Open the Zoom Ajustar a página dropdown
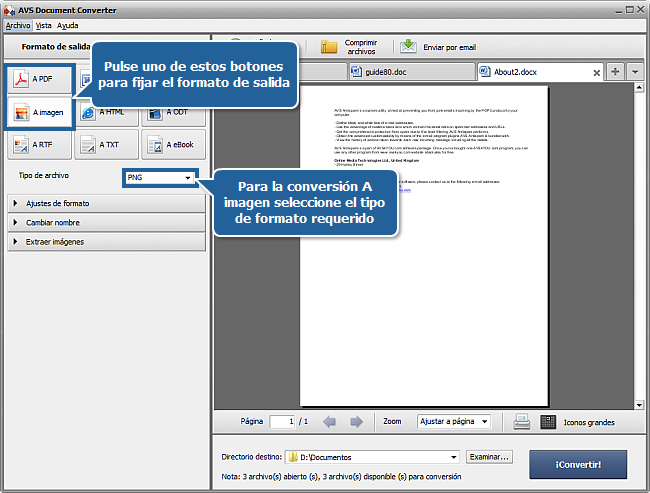Viewport: 650px width, 493px height. tap(454, 421)
